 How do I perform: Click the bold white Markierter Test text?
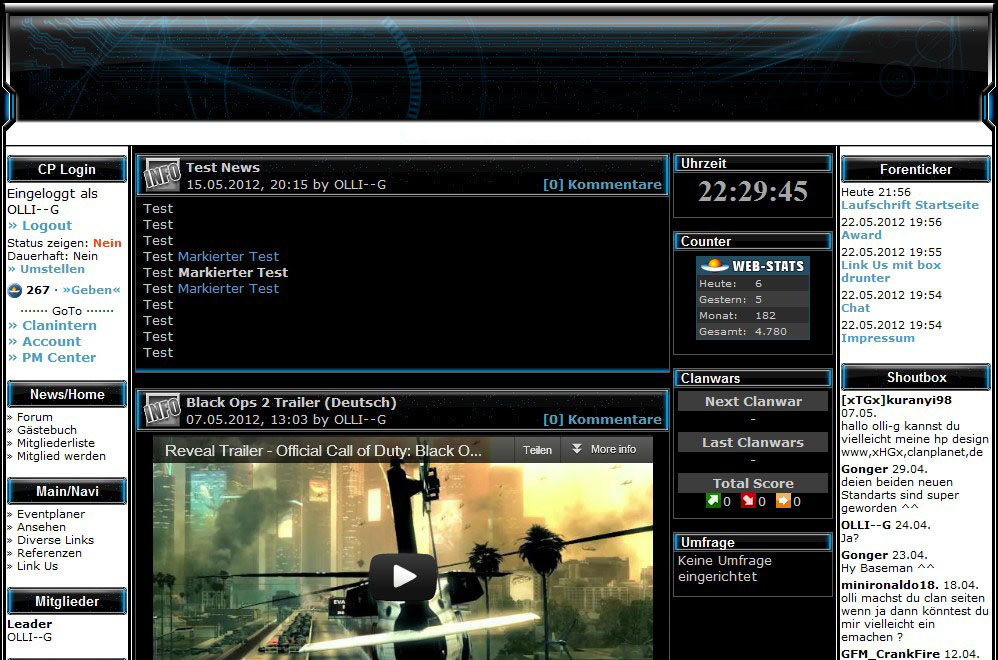click(233, 272)
